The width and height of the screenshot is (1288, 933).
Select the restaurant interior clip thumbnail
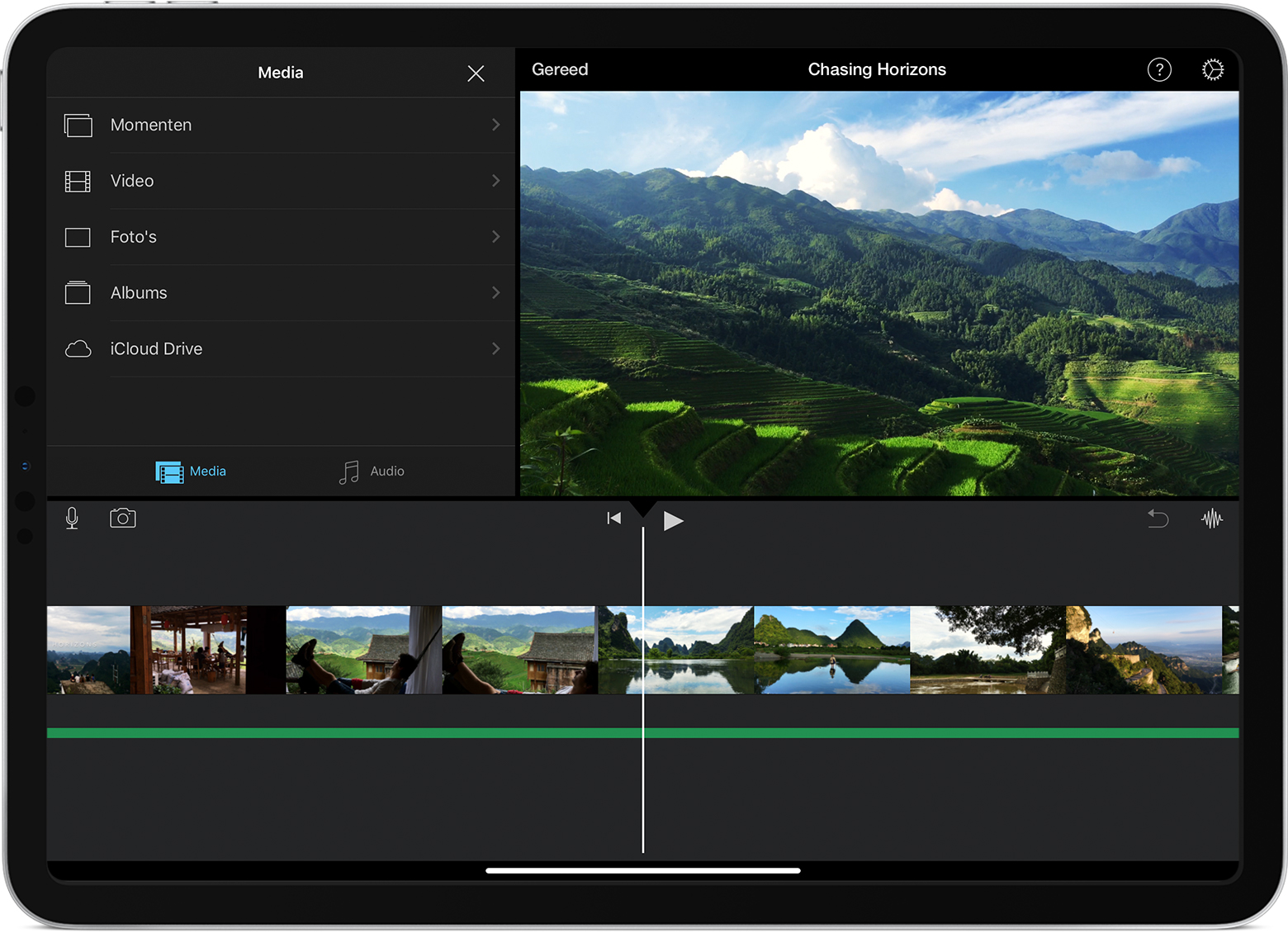(198, 650)
